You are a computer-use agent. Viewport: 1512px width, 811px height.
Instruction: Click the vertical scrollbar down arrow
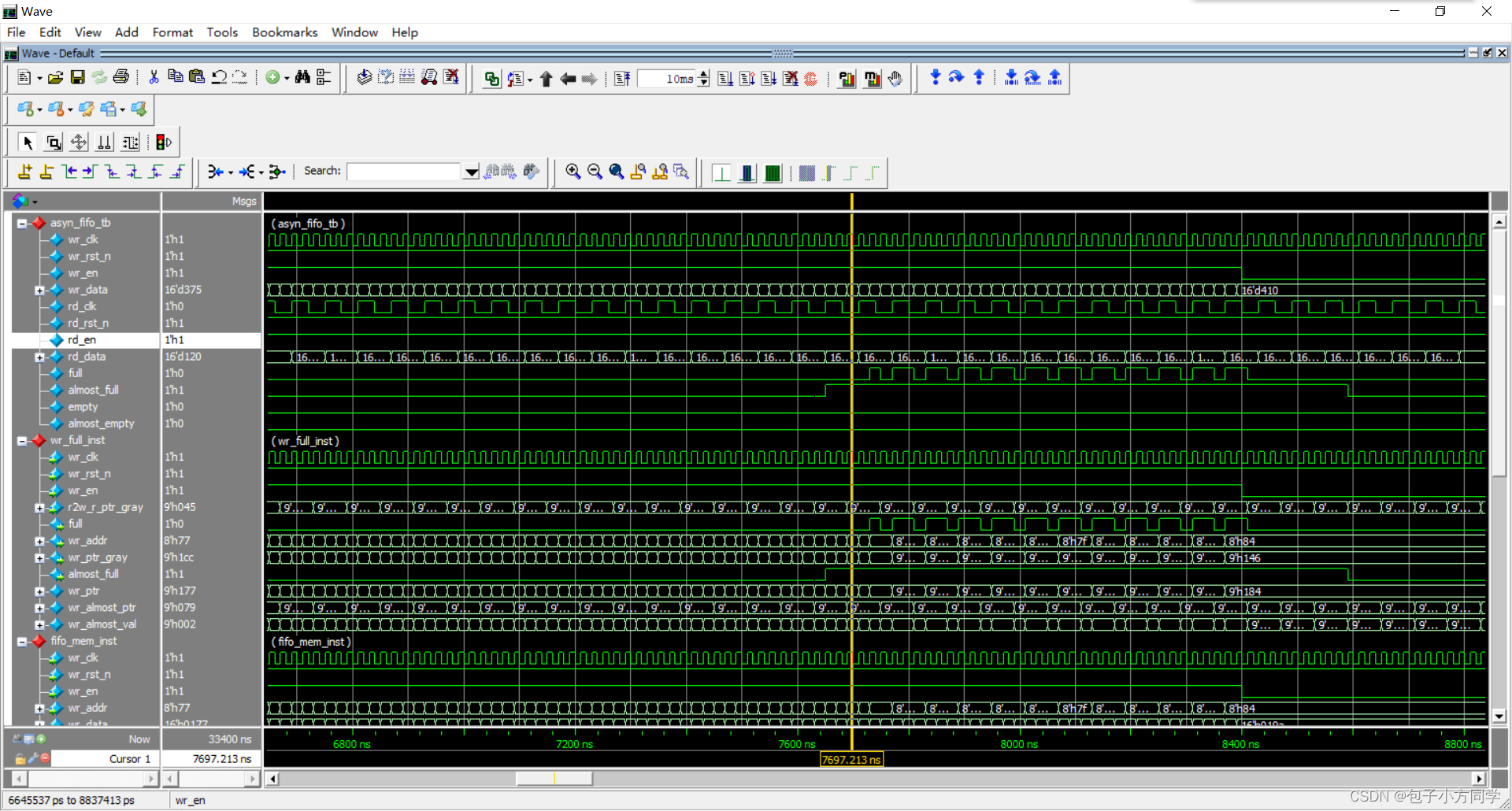point(1499,717)
